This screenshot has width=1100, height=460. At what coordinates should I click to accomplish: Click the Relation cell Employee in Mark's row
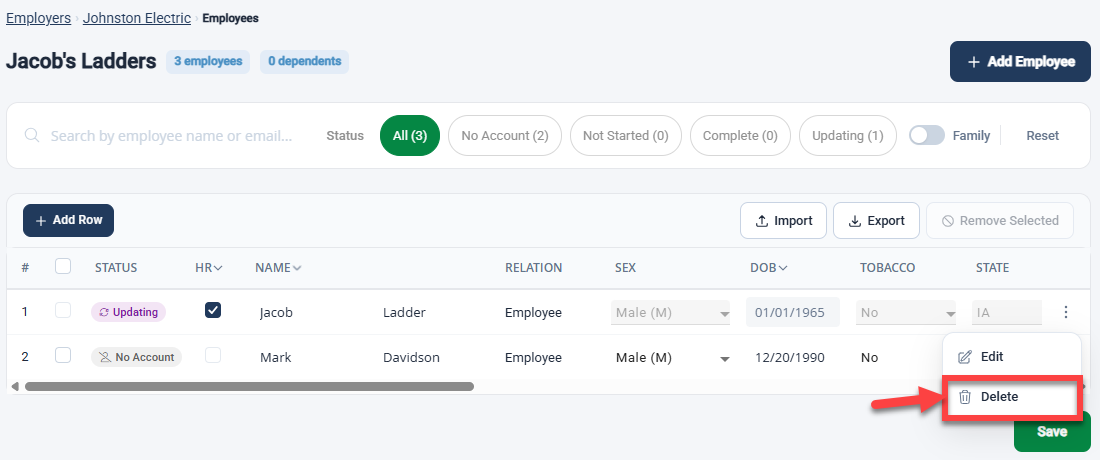point(533,358)
